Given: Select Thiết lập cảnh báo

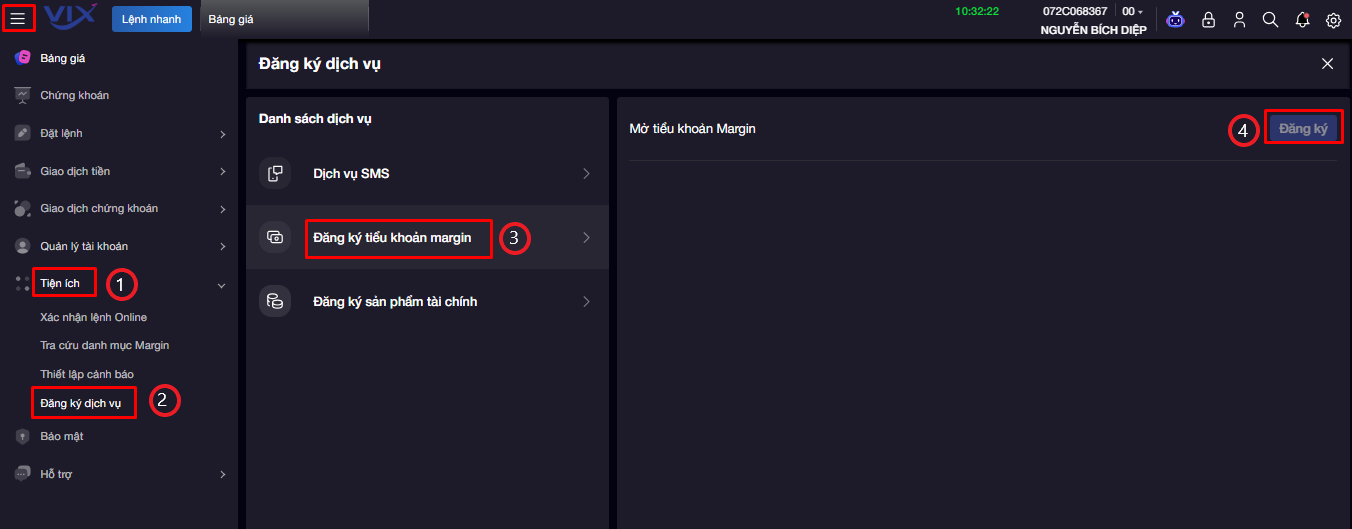Looking at the screenshot, I should 86,374.
